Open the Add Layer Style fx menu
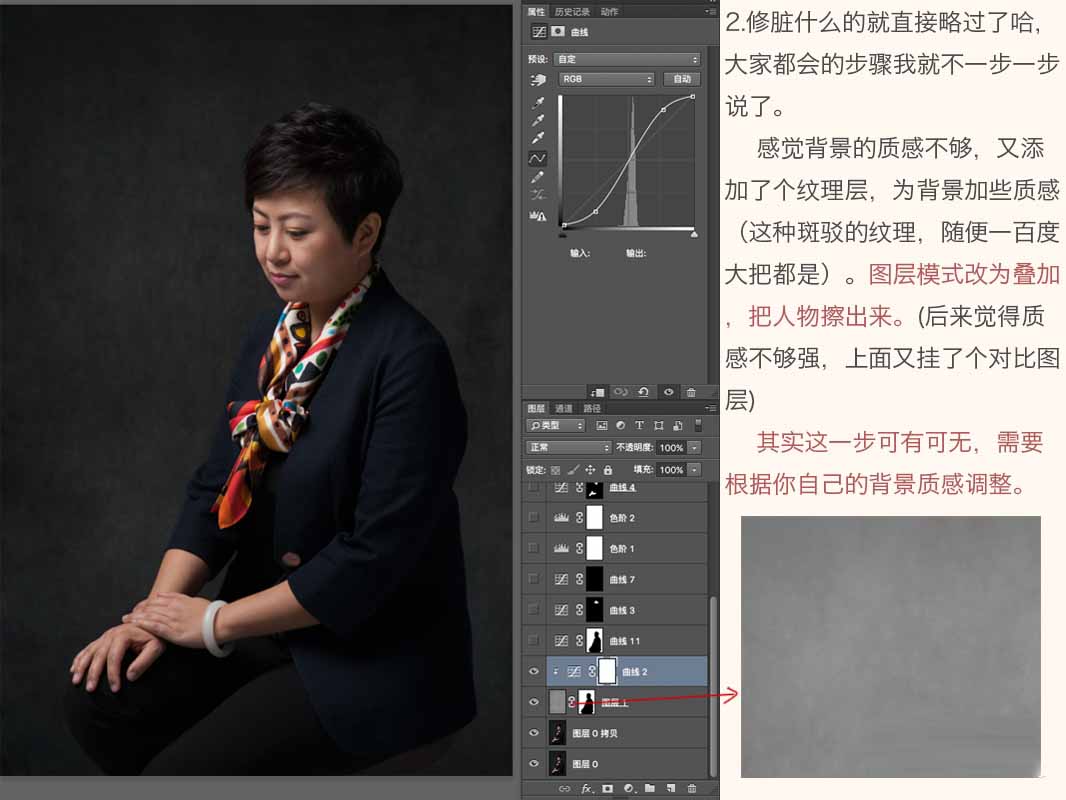Viewport: 1066px width, 800px height. [x=587, y=788]
